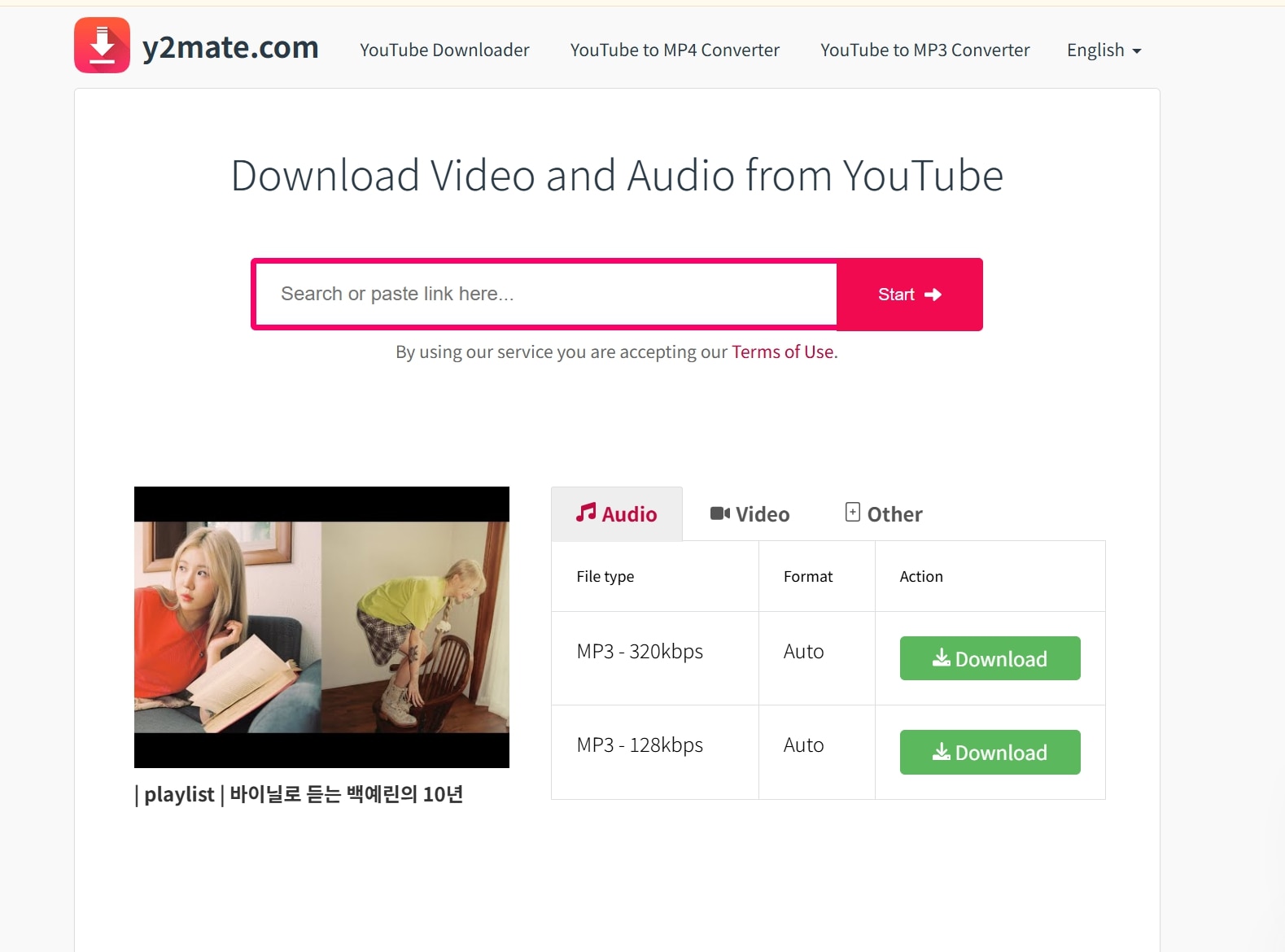
Task: Switch to the Other tab
Action: 883,513
